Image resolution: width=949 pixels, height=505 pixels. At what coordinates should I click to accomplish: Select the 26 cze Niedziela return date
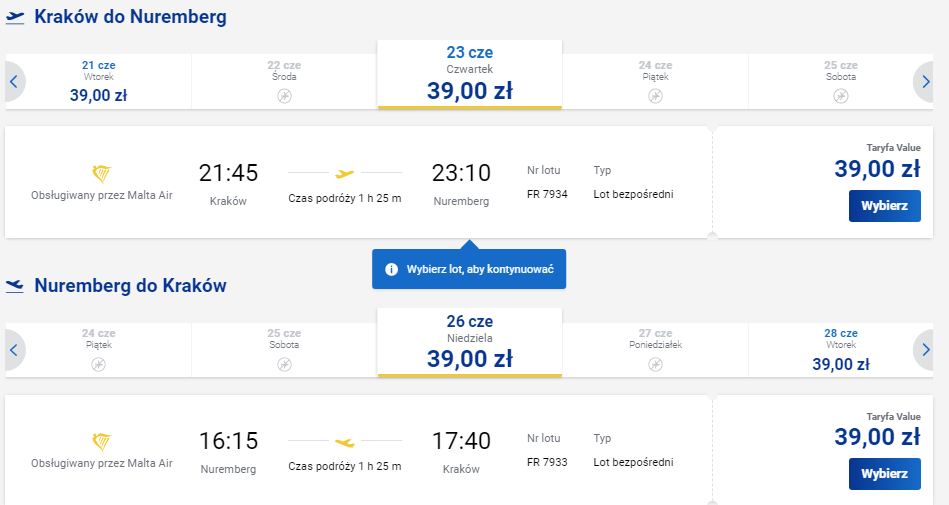click(470, 343)
